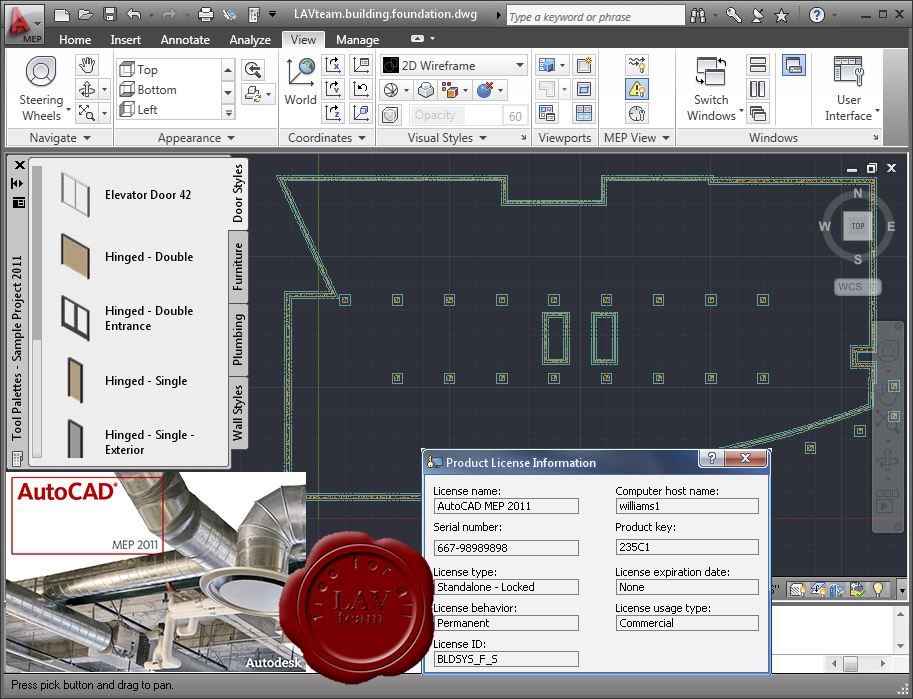This screenshot has height=699, width=913.
Task: Go to the Manage ribbon tab
Action: click(358, 40)
